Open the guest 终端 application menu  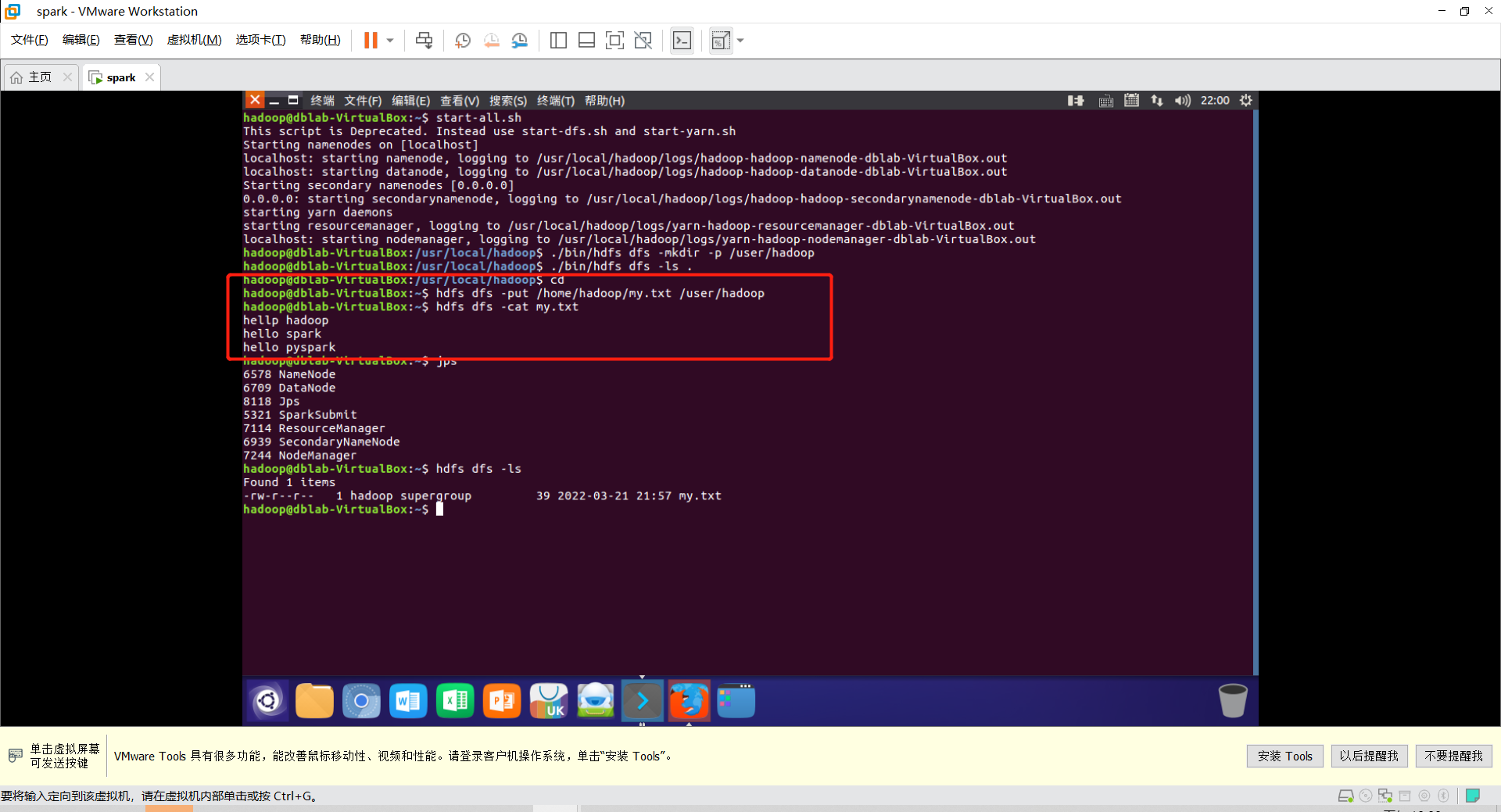[322, 101]
